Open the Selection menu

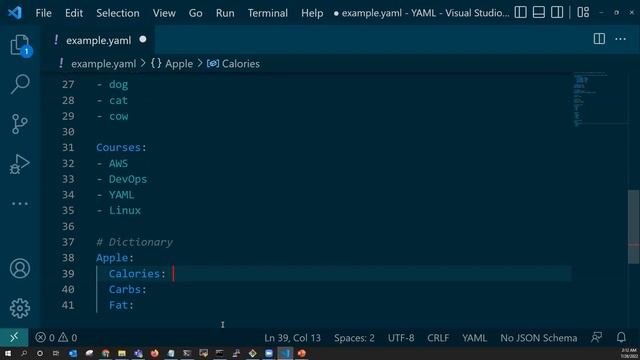(118, 13)
